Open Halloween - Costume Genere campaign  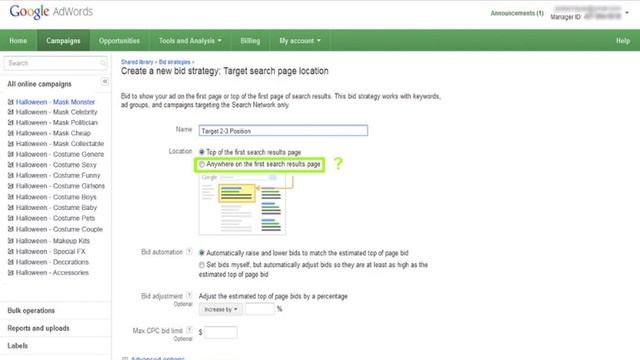(60, 154)
